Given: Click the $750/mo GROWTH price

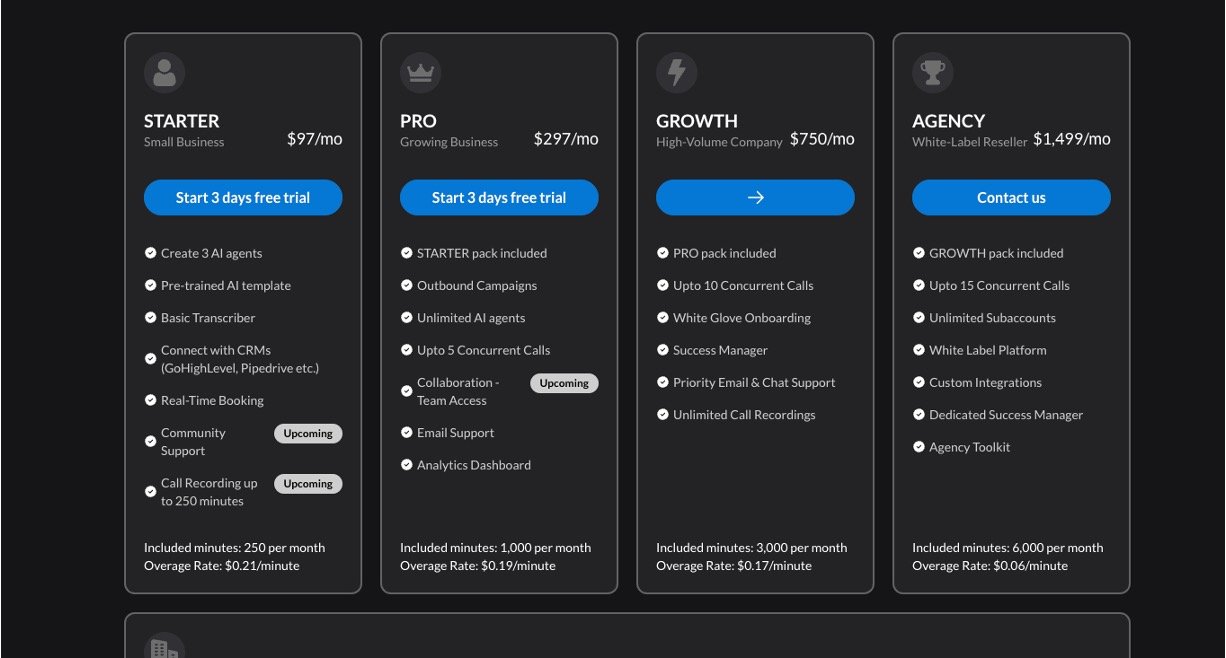Looking at the screenshot, I should (822, 139).
